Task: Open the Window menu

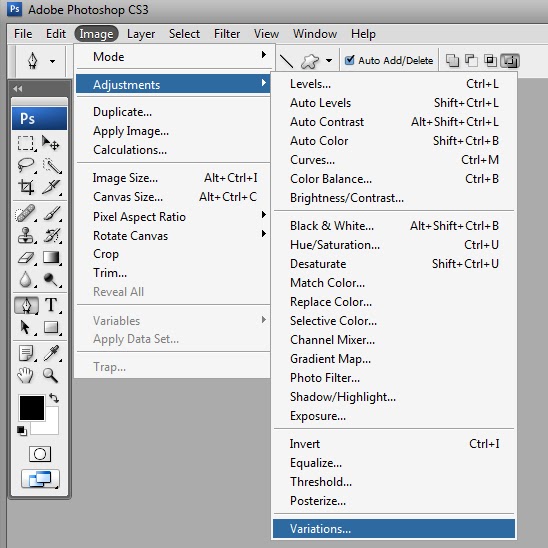Action: pyautogui.click(x=315, y=34)
